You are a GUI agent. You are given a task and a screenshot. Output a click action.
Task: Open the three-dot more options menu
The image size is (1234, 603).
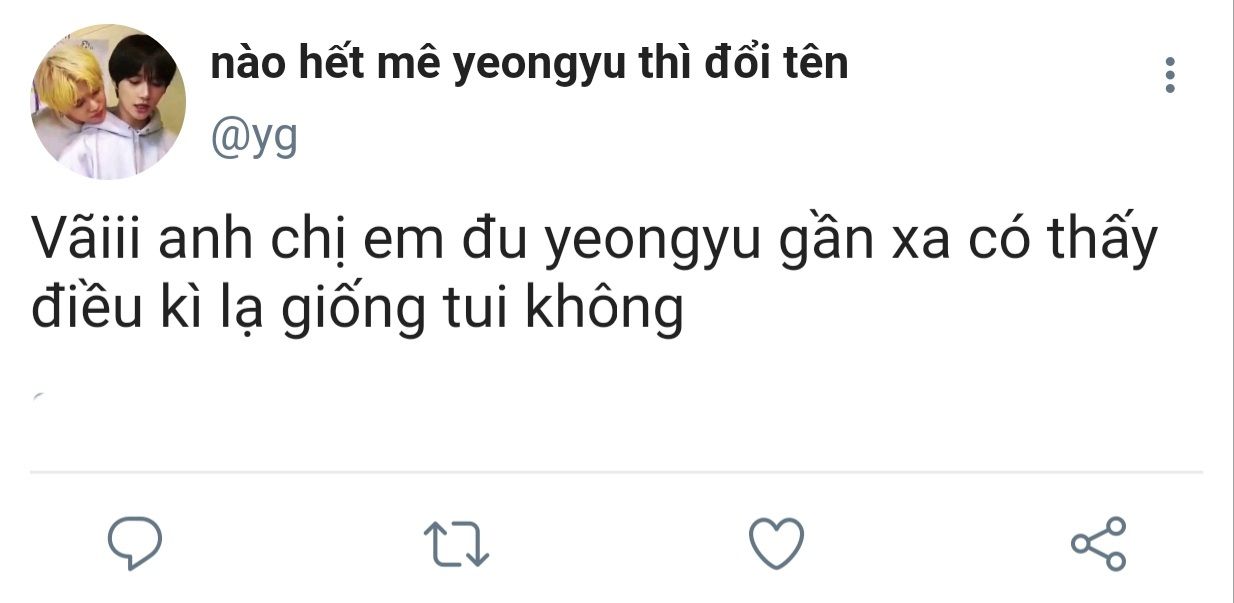pyautogui.click(x=1170, y=75)
